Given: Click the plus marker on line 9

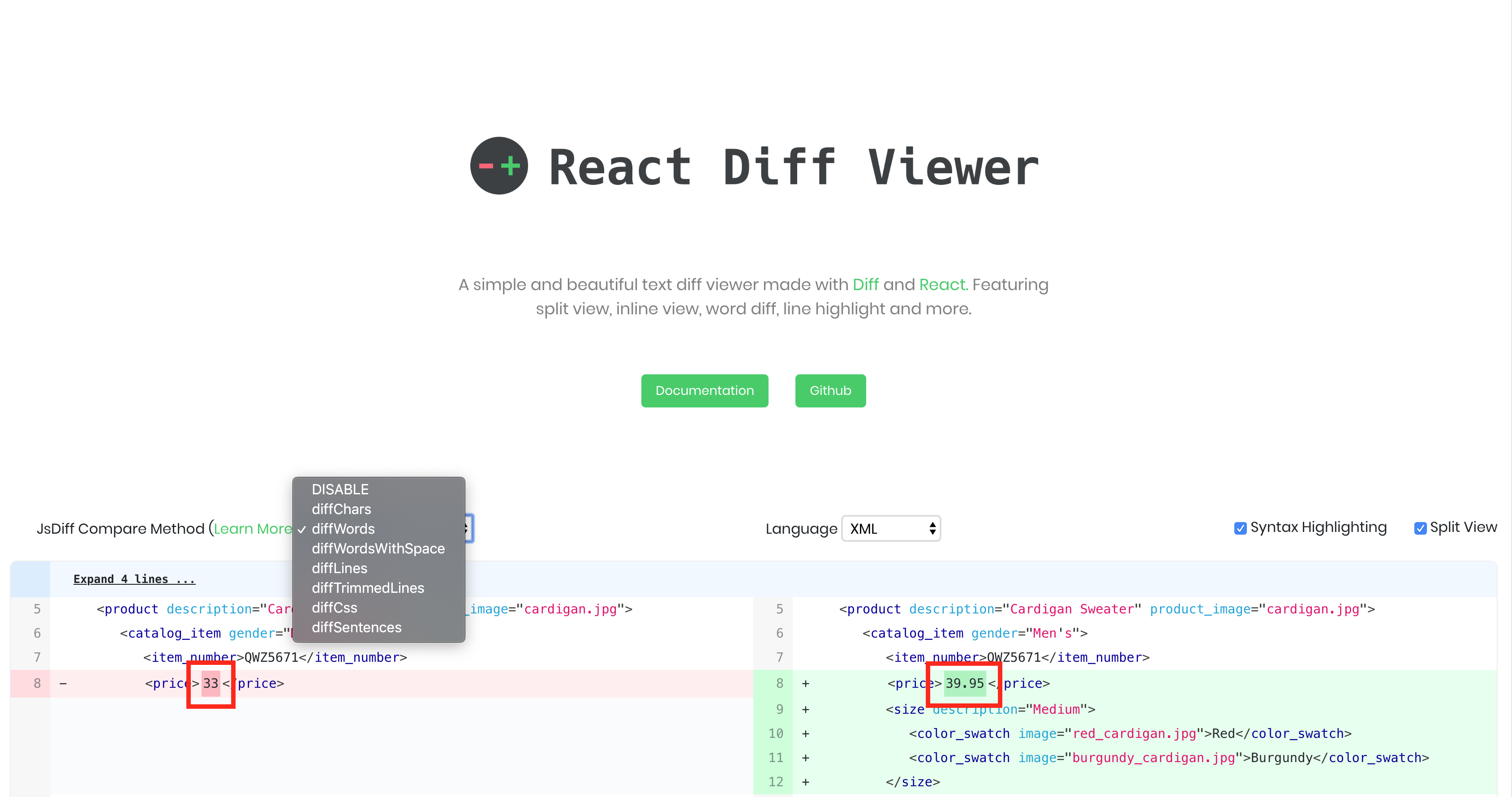Looking at the screenshot, I should point(805,710).
